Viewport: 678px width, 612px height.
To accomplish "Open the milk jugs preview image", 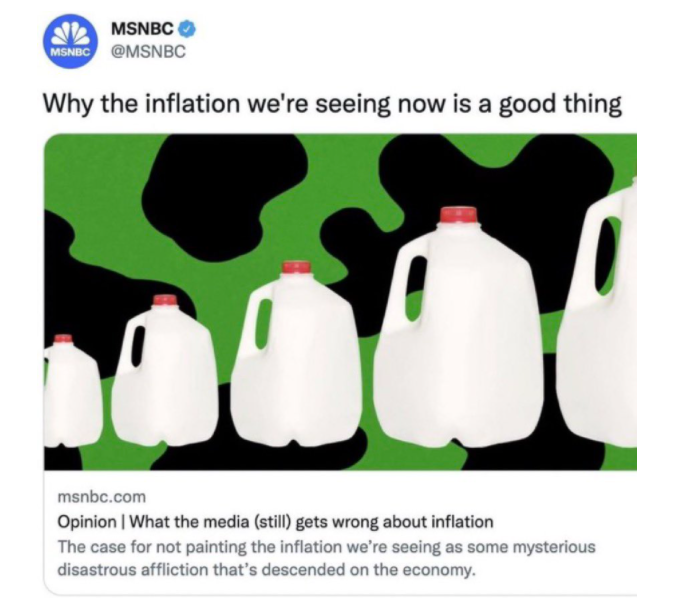I will 340,302.
